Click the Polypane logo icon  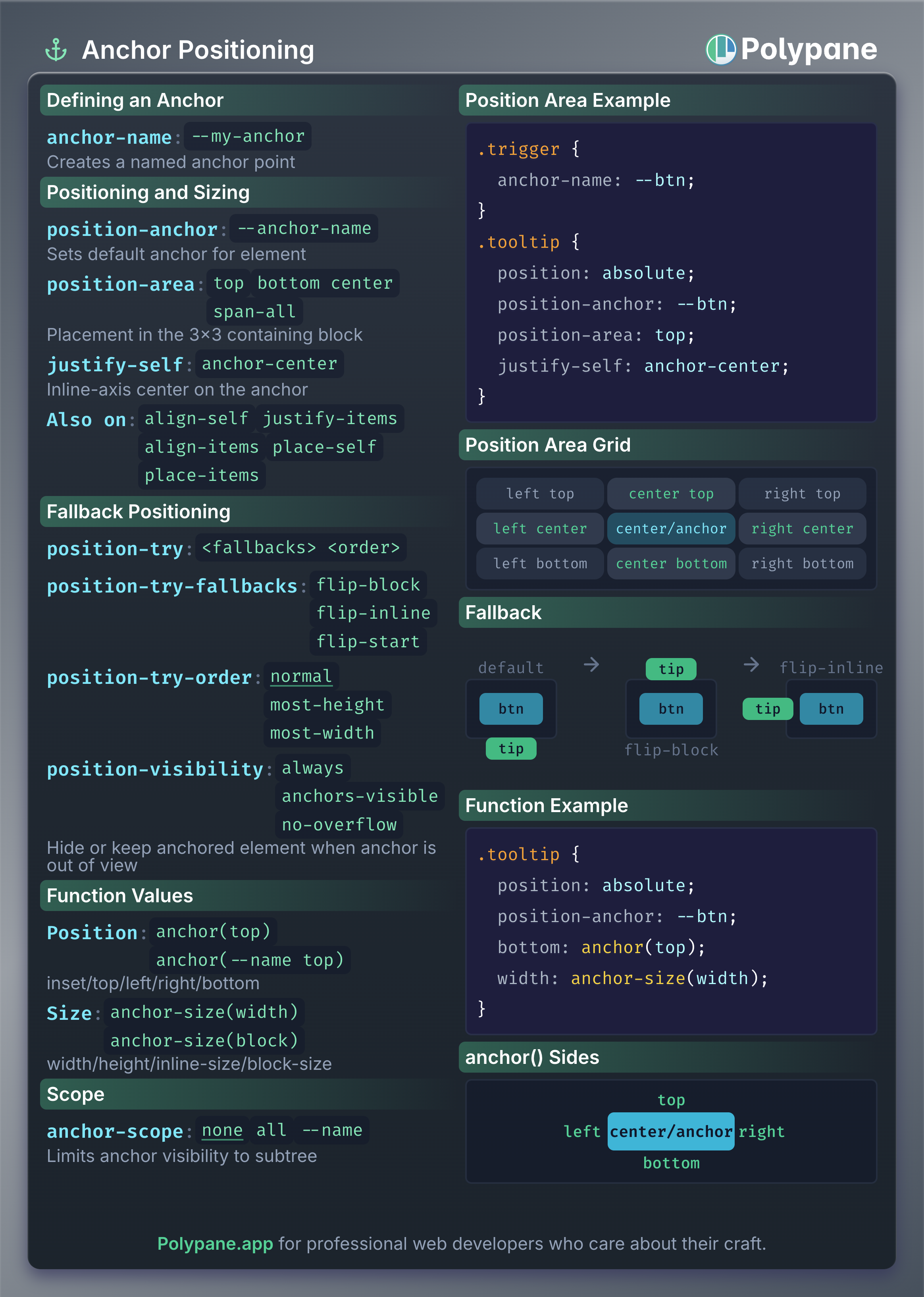click(721, 50)
